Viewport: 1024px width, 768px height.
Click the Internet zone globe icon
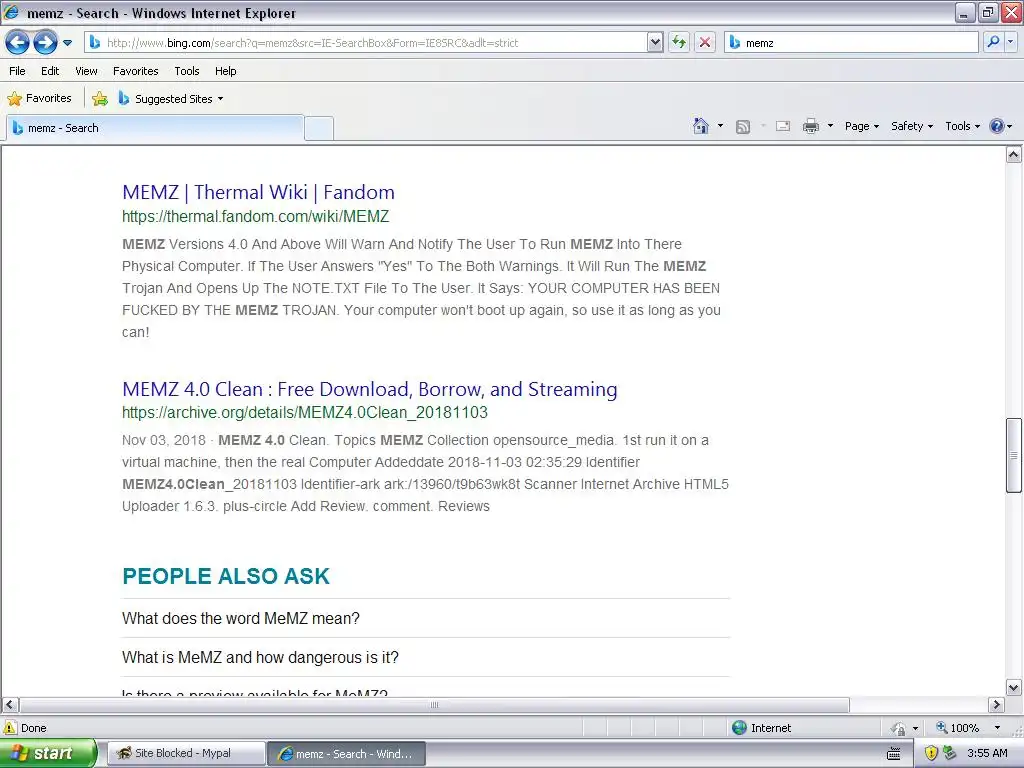(x=739, y=728)
